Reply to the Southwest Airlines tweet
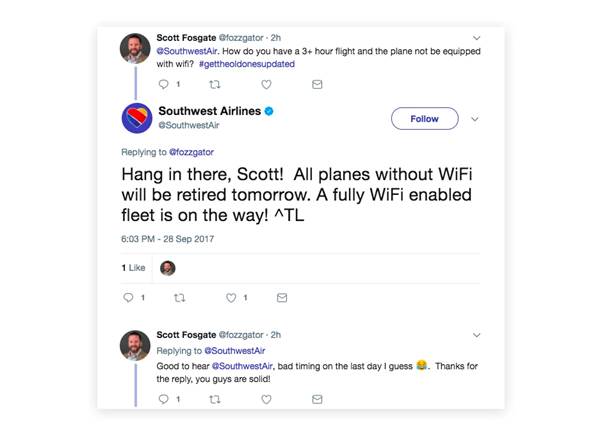The width and height of the screenshot is (602, 437). pos(128,298)
